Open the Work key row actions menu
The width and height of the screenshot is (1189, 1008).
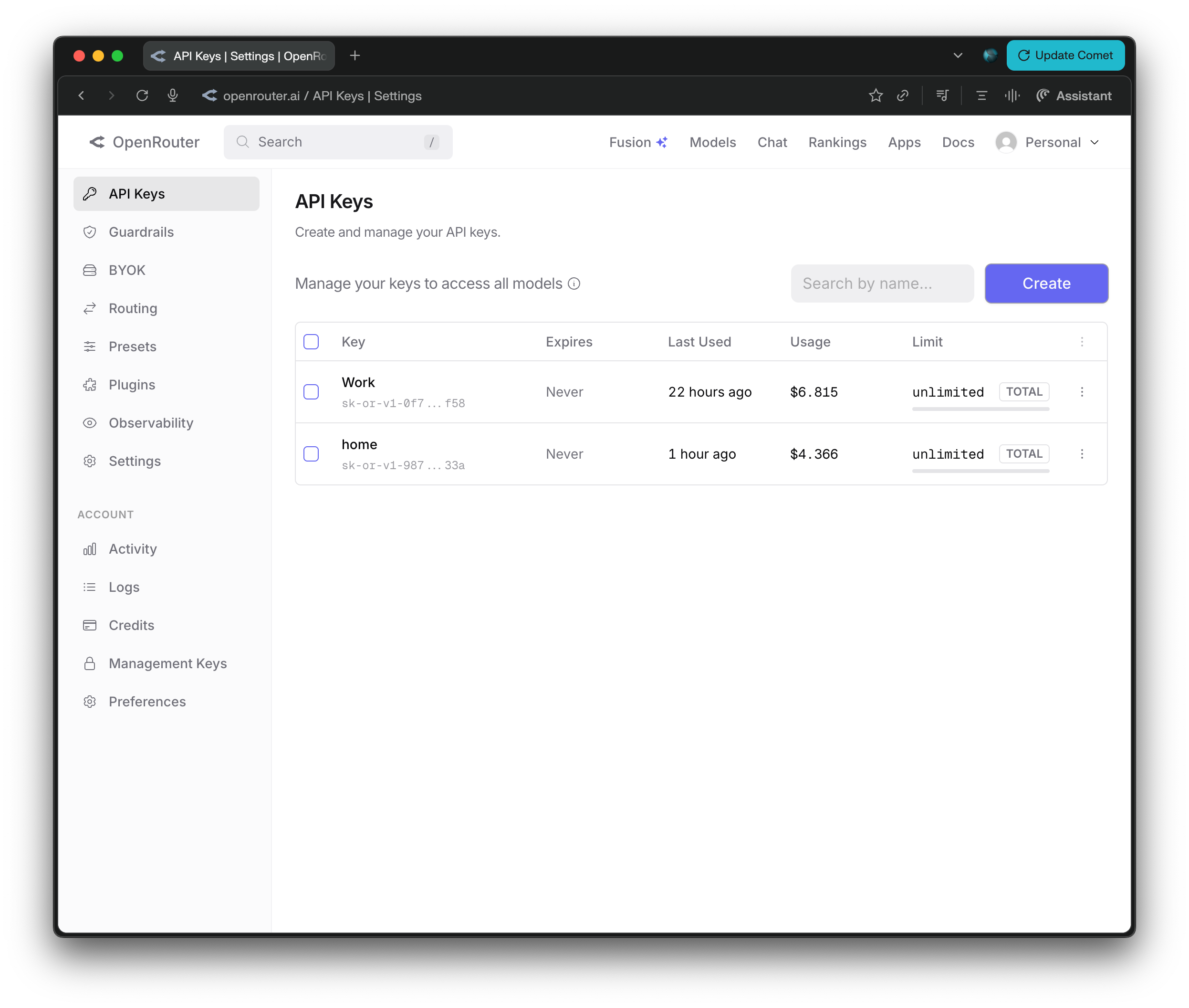pyautogui.click(x=1082, y=392)
